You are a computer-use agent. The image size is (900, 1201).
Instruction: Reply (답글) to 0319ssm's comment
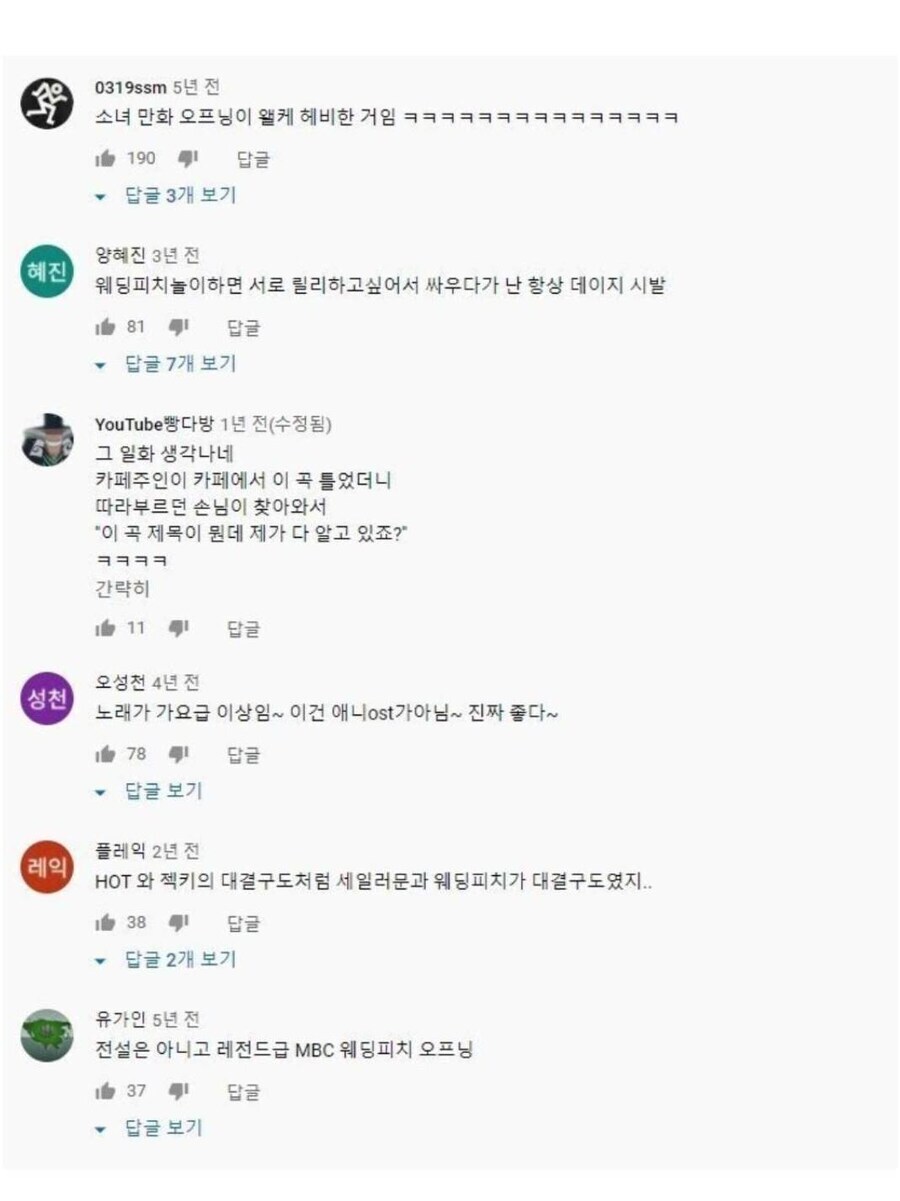tap(253, 159)
